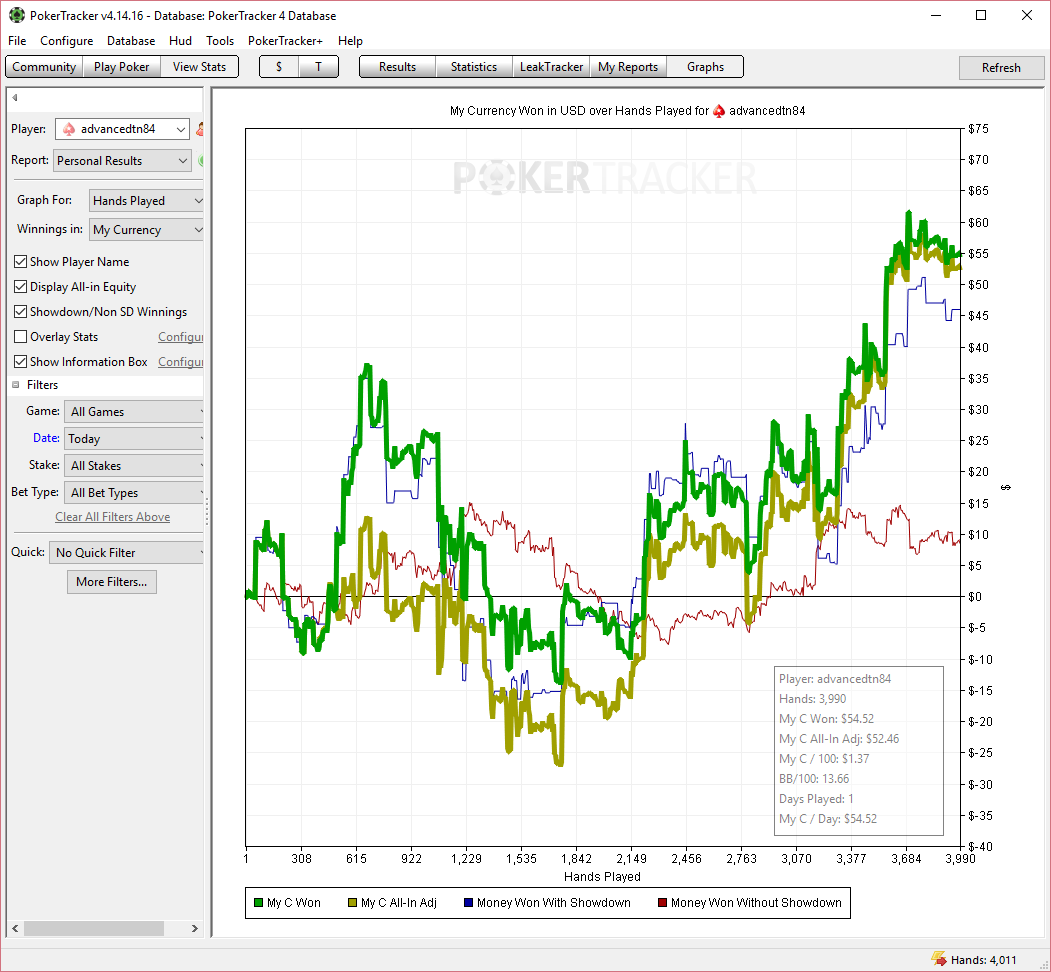Select the T tournaments button
Screen dimensions: 1051x972
[x=318, y=67]
